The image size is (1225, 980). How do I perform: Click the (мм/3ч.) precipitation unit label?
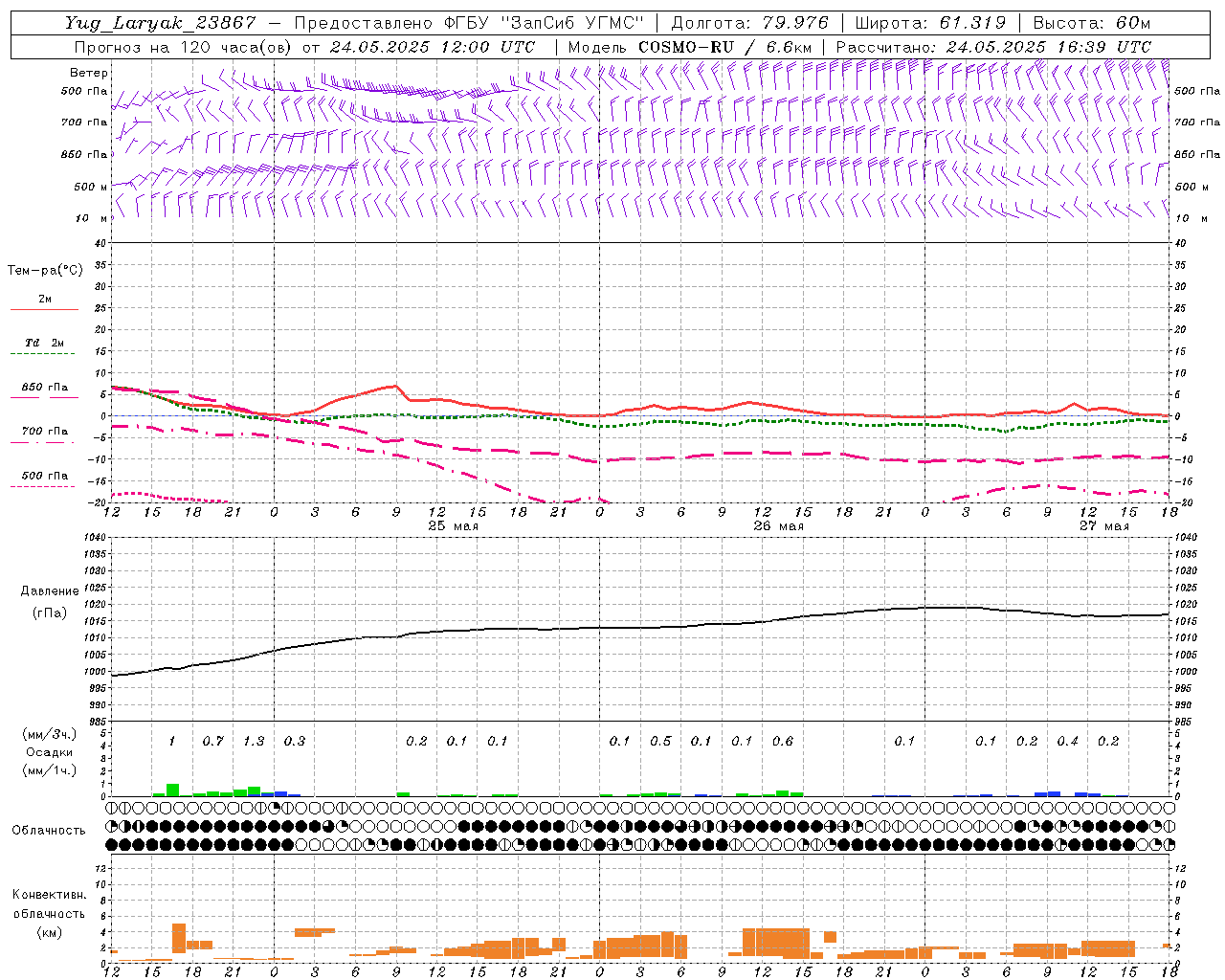pyautogui.click(x=49, y=734)
